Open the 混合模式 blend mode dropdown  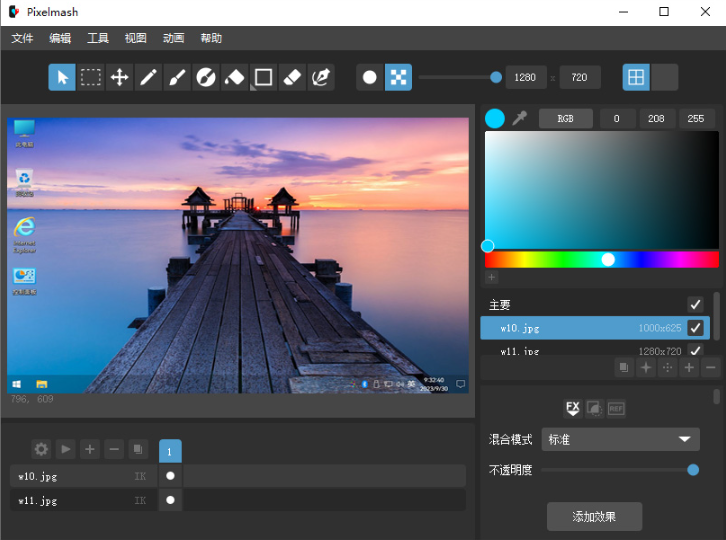click(x=620, y=439)
